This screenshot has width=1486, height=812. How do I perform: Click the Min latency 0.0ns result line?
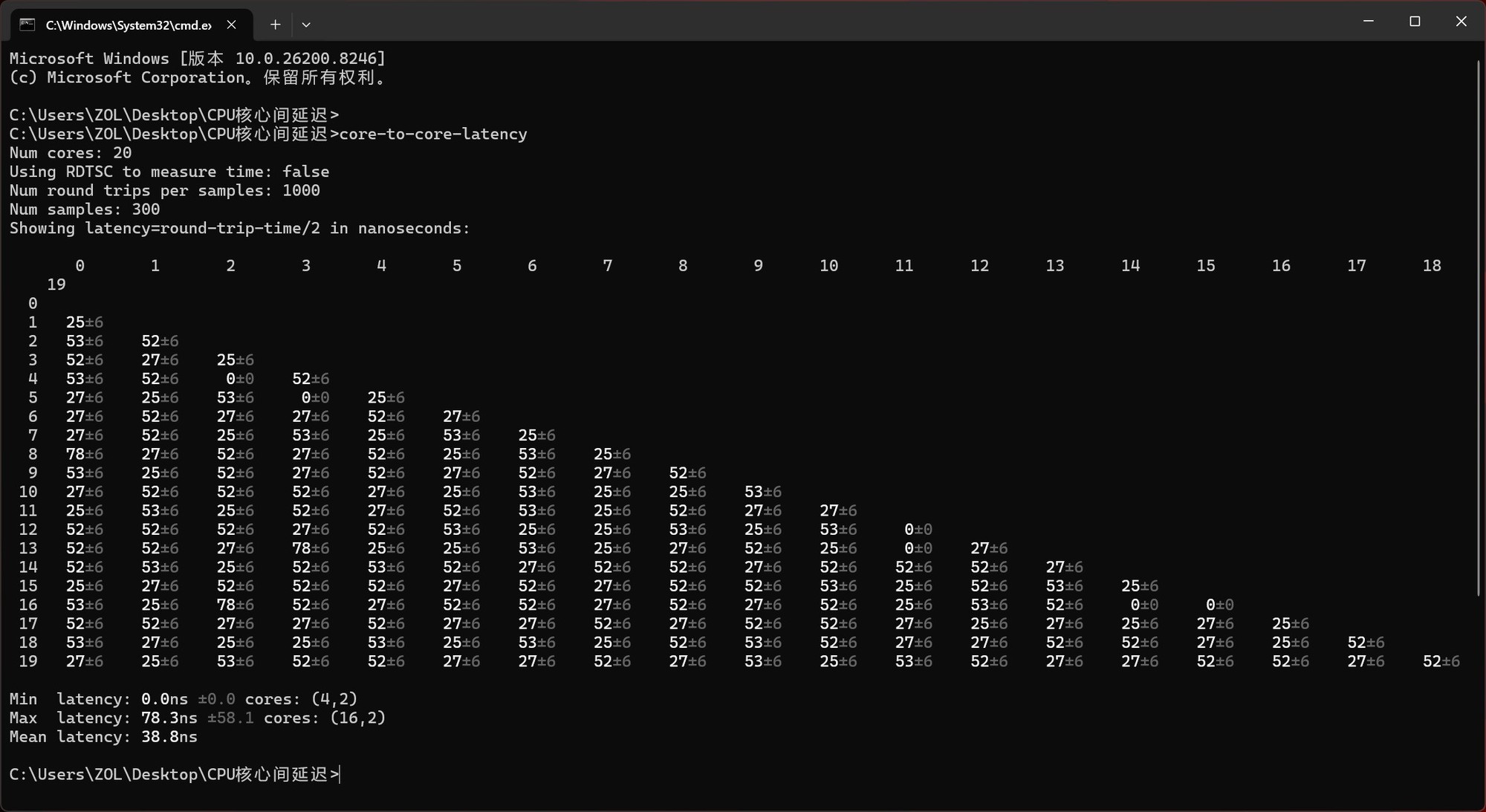click(184, 699)
